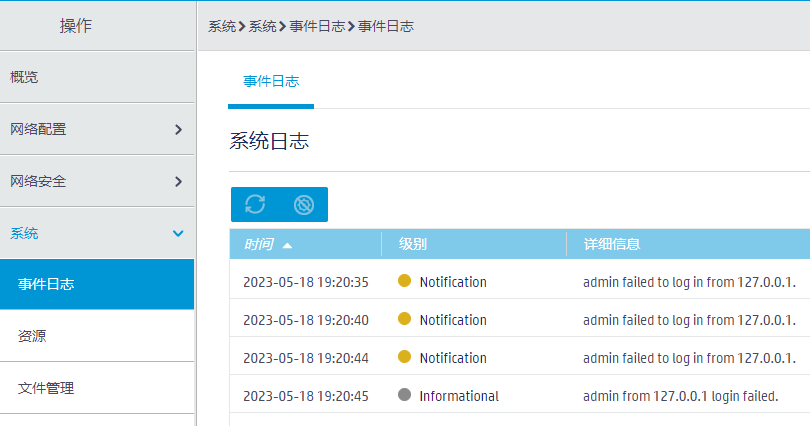This screenshot has width=810, height=426.
Task: Click the last 事件日志 breadcrumb
Action: click(x=386, y=26)
